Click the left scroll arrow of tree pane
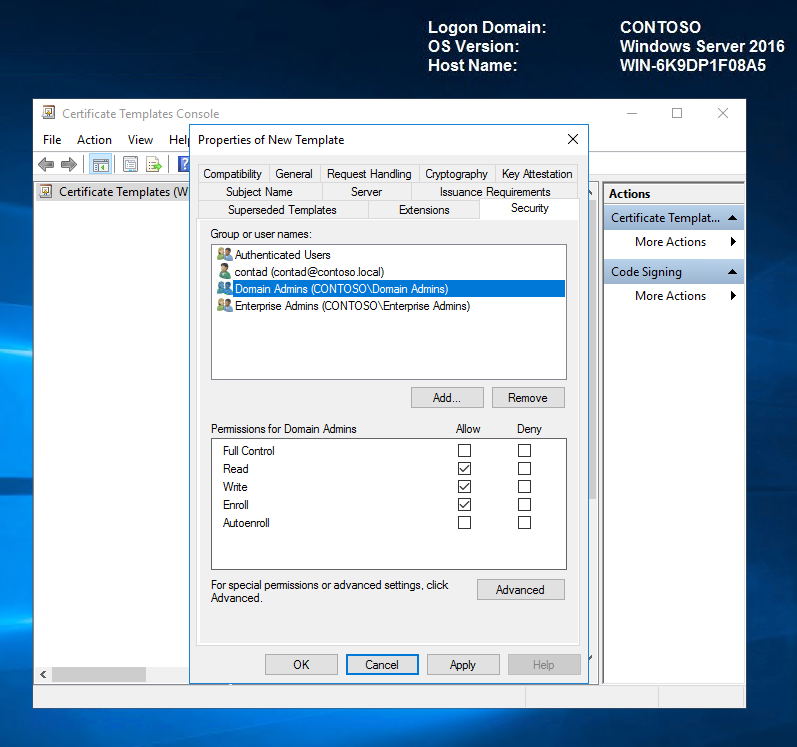 pos(43,674)
